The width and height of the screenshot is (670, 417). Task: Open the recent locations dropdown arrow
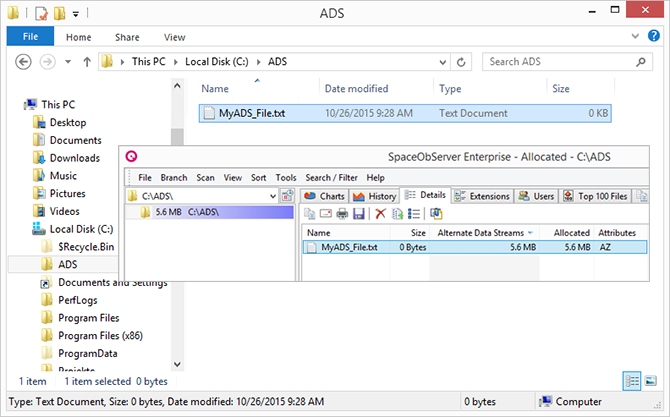pos(68,62)
